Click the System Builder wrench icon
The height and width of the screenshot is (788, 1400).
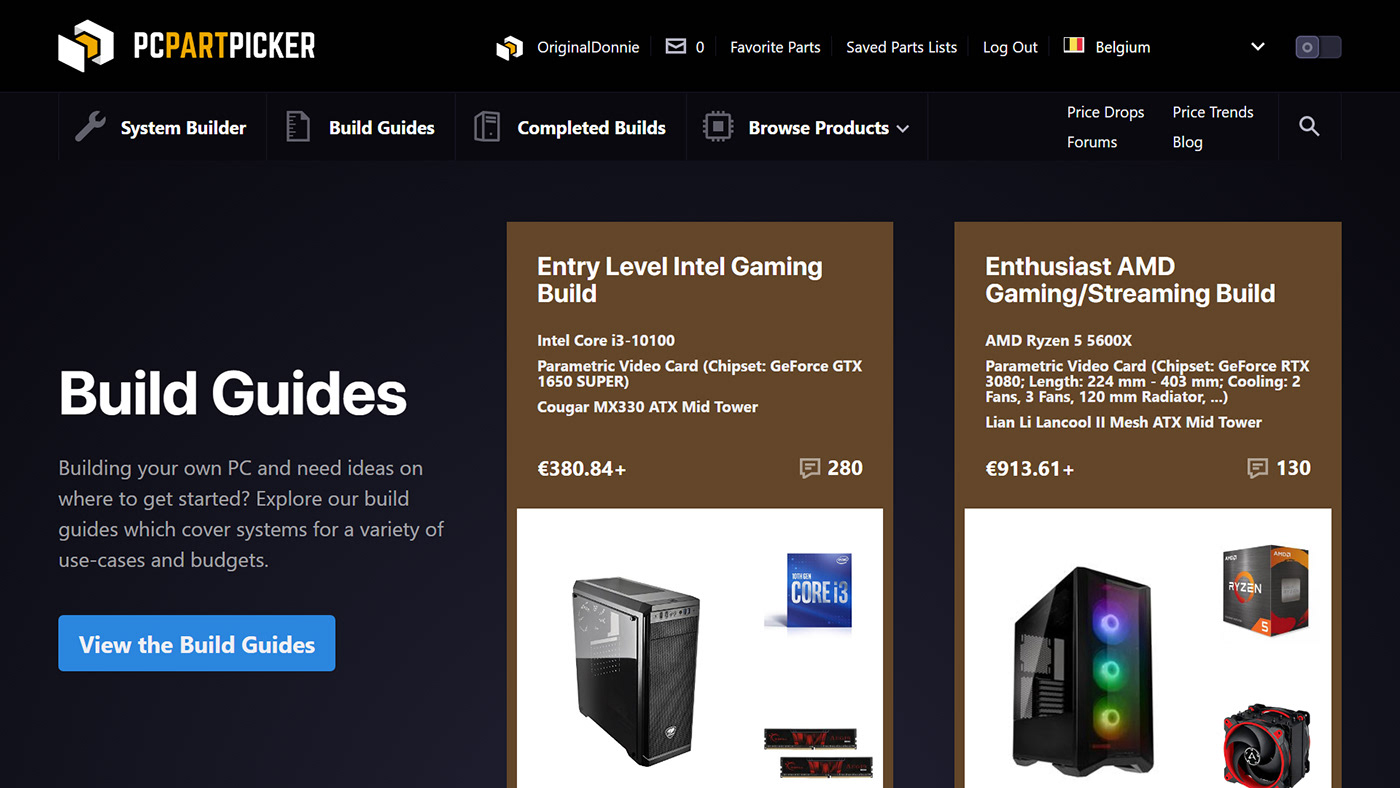[90, 127]
